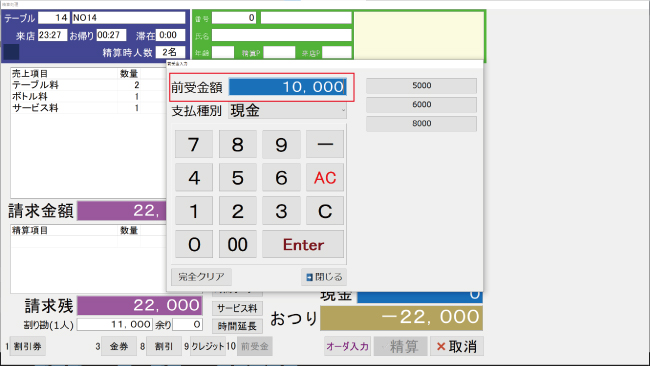The width and height of the screenshot is (650, 366).
Task: Click the 完全クリア full clear button
Action: 201,277
